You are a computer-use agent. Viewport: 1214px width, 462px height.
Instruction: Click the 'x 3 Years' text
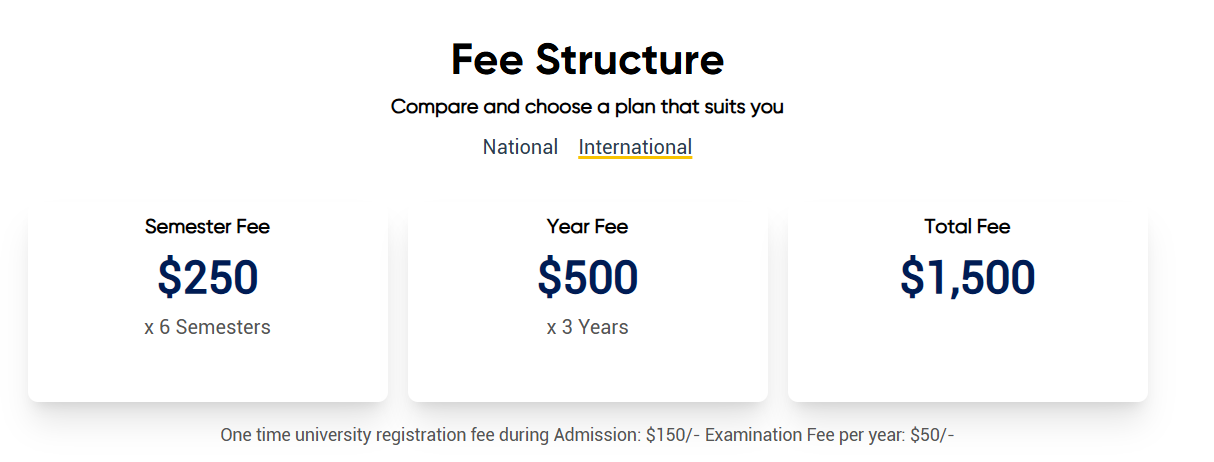point(587,327)
